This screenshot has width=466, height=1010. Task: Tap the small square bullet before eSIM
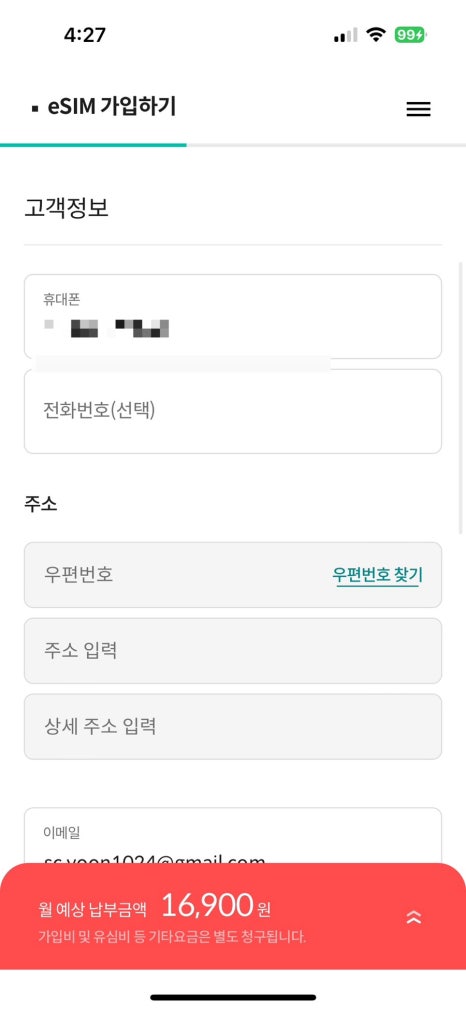[x=35, y=109]
